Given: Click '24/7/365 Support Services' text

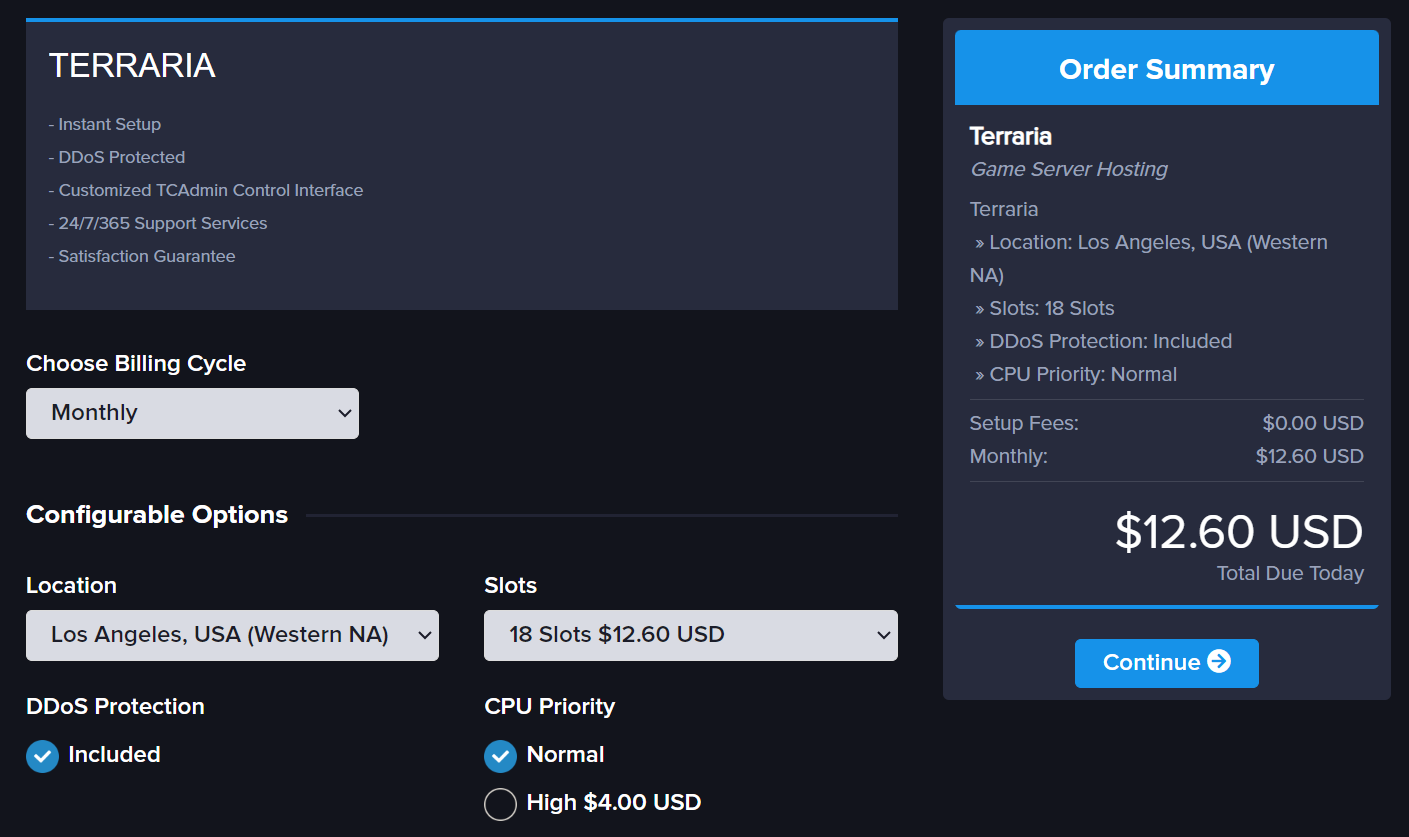Looking at the screenshot, I should (x=158, y=223).
